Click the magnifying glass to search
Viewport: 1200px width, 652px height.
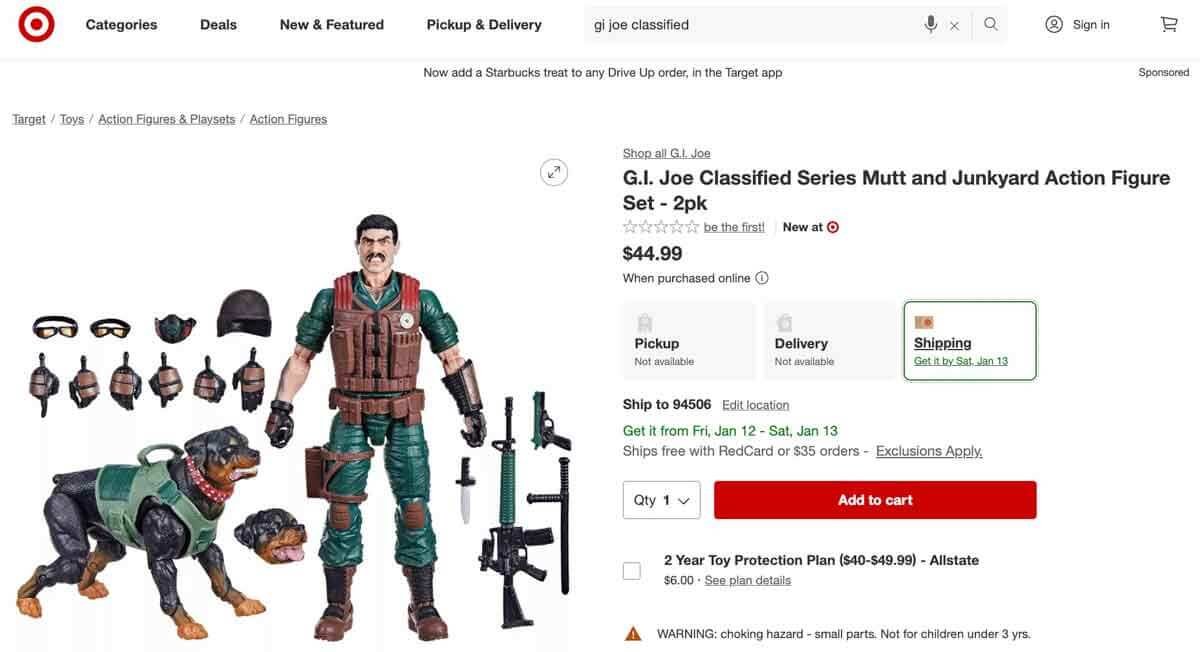point(989,22)
